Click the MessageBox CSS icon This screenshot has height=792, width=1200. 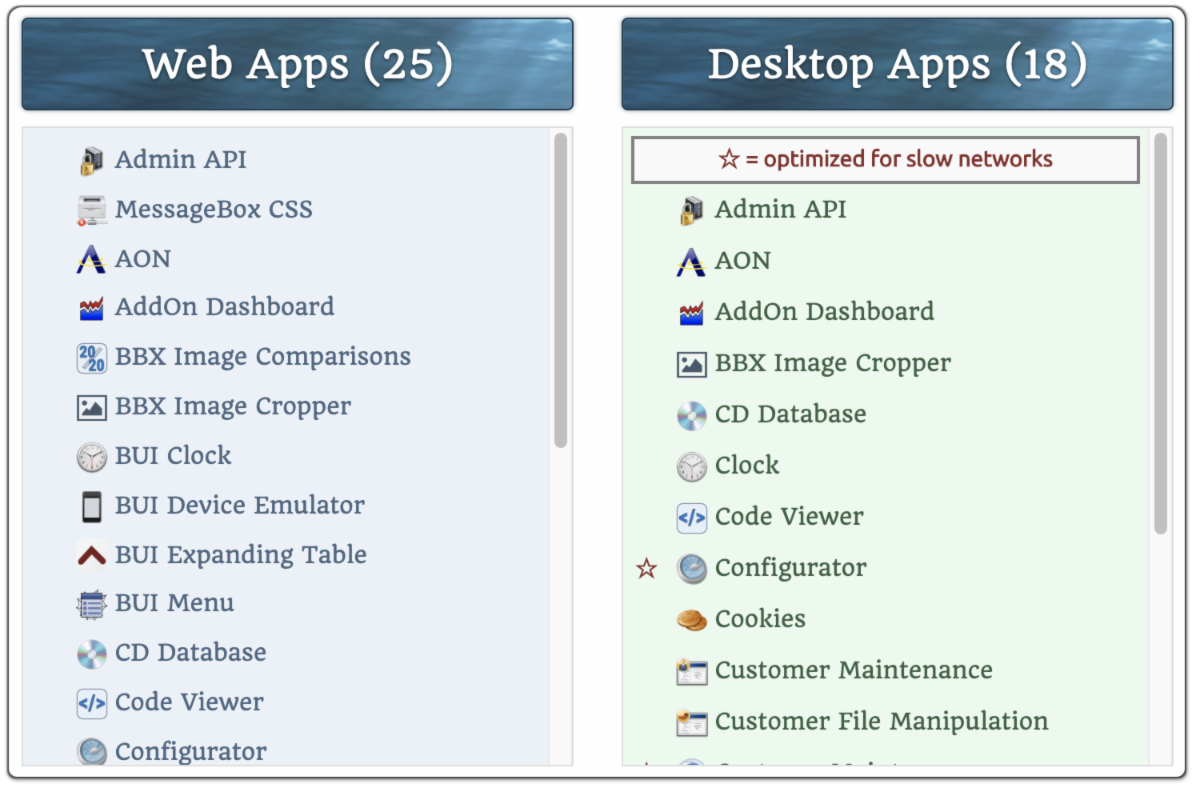click(x=92, y=210)
